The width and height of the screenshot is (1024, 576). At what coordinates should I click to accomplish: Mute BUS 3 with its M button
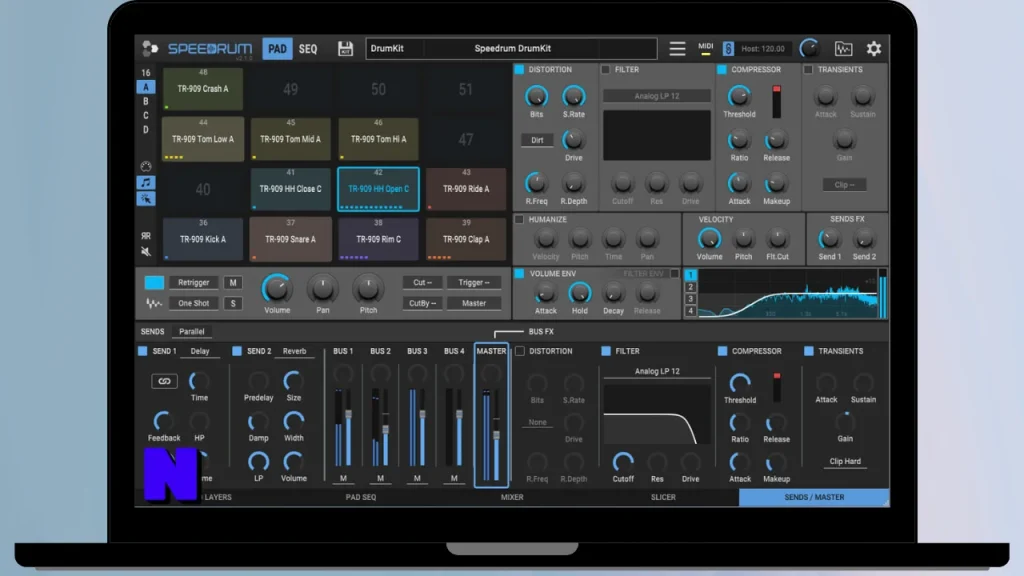tap(417, 479)
